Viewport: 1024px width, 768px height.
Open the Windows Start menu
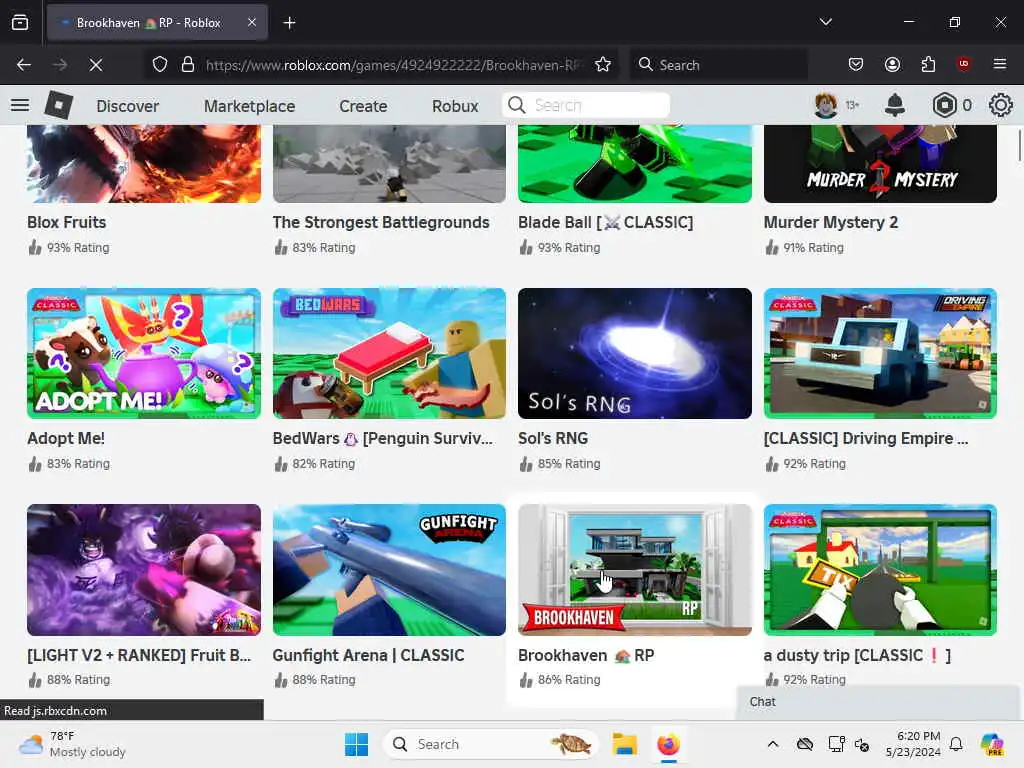click(356, 744)
